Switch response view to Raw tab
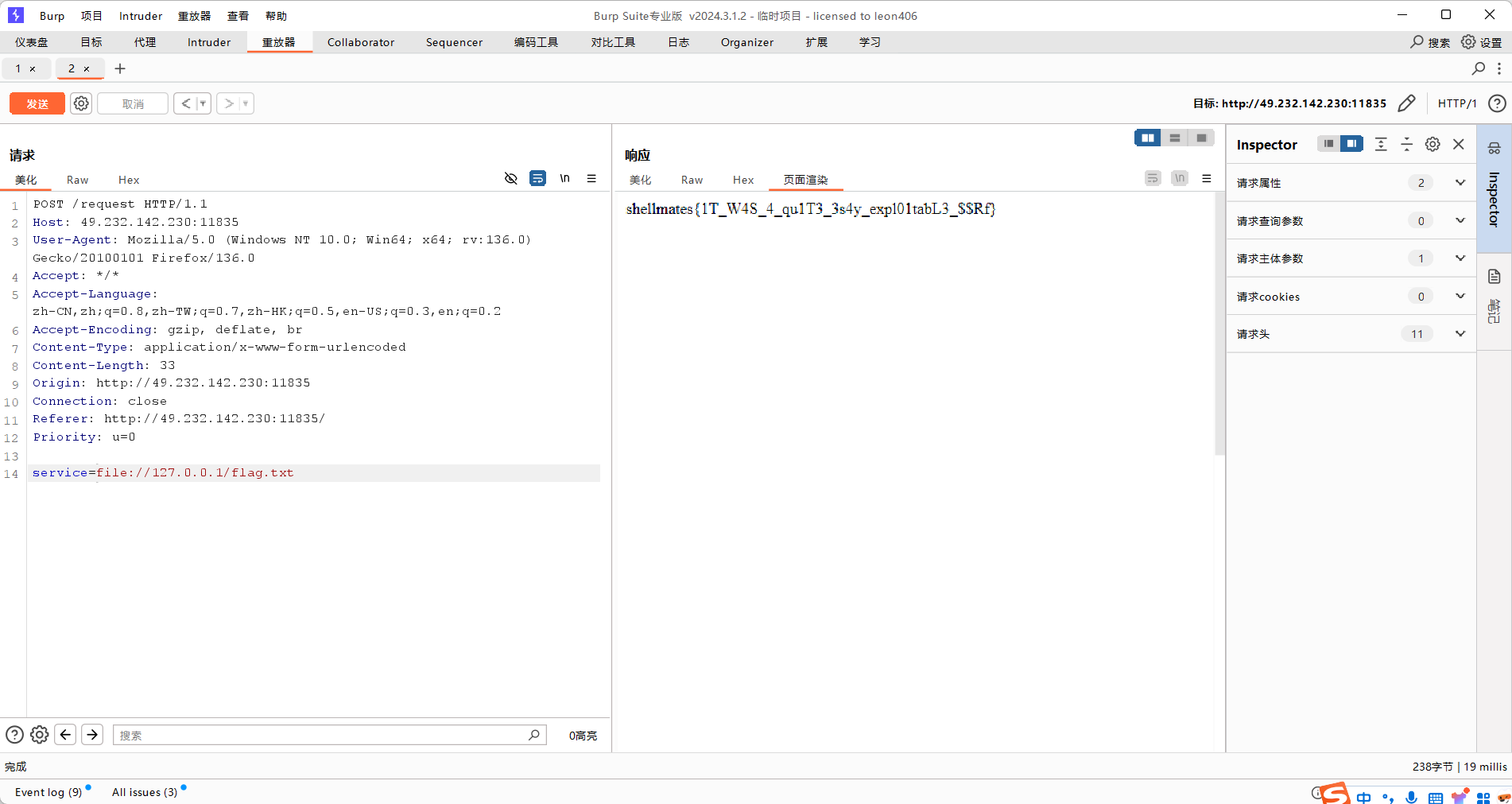The width and height of the screenshot is (1512, 804). (x=692, y=180)
